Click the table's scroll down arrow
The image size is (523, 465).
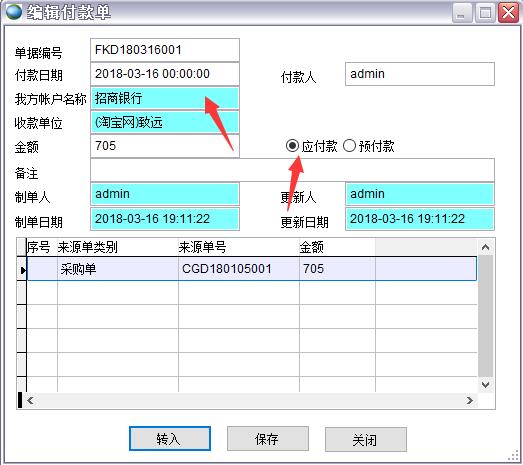(x=486, y=385)
